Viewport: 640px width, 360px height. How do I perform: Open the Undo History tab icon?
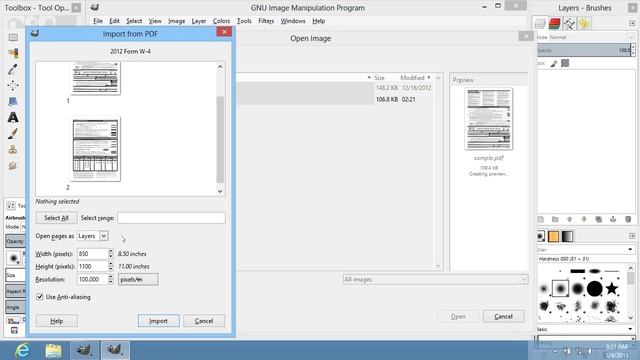click(x=584, y=24)
